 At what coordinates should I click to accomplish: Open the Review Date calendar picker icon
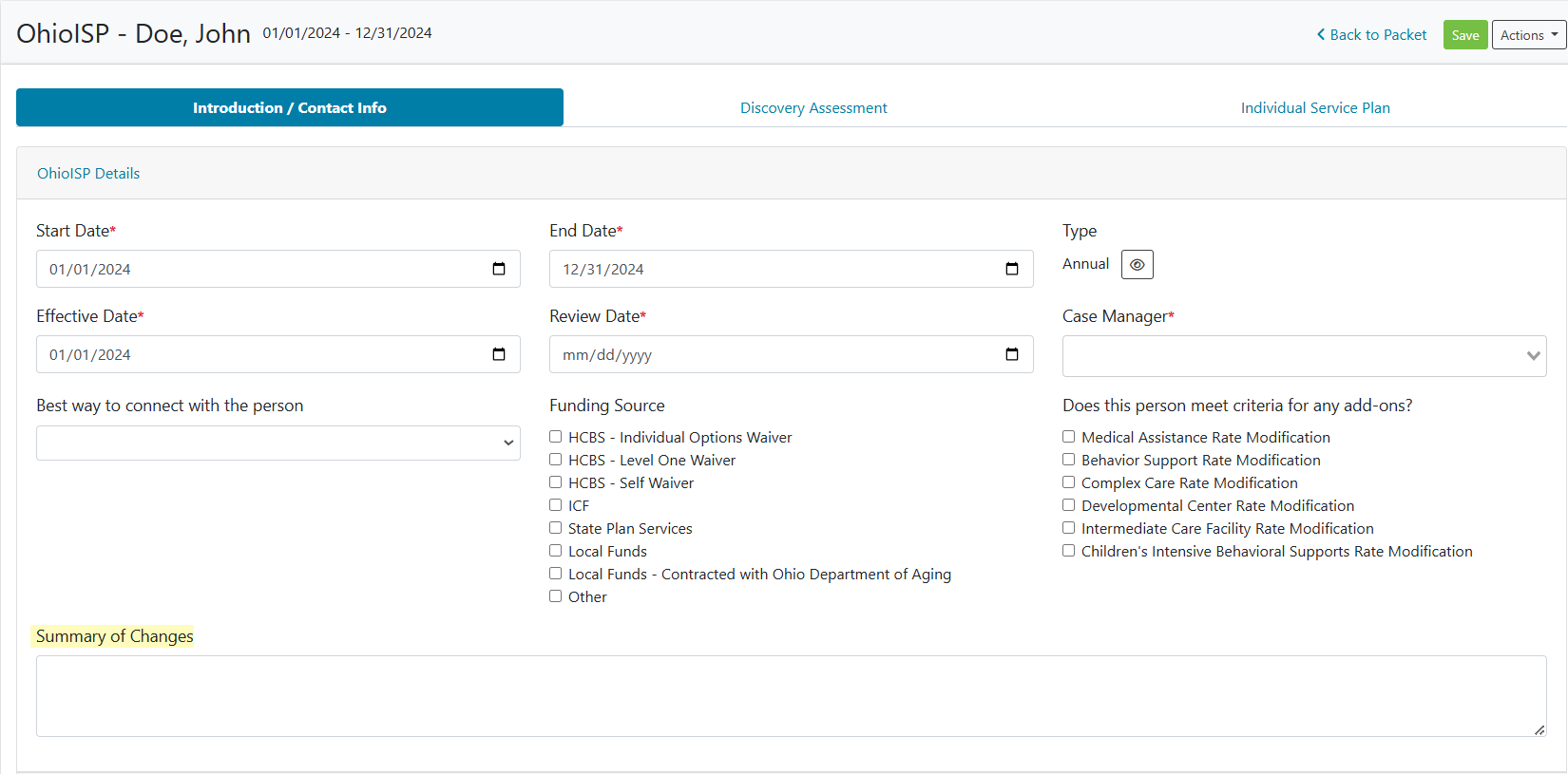pyautogui.click(x=1012, y=354)
